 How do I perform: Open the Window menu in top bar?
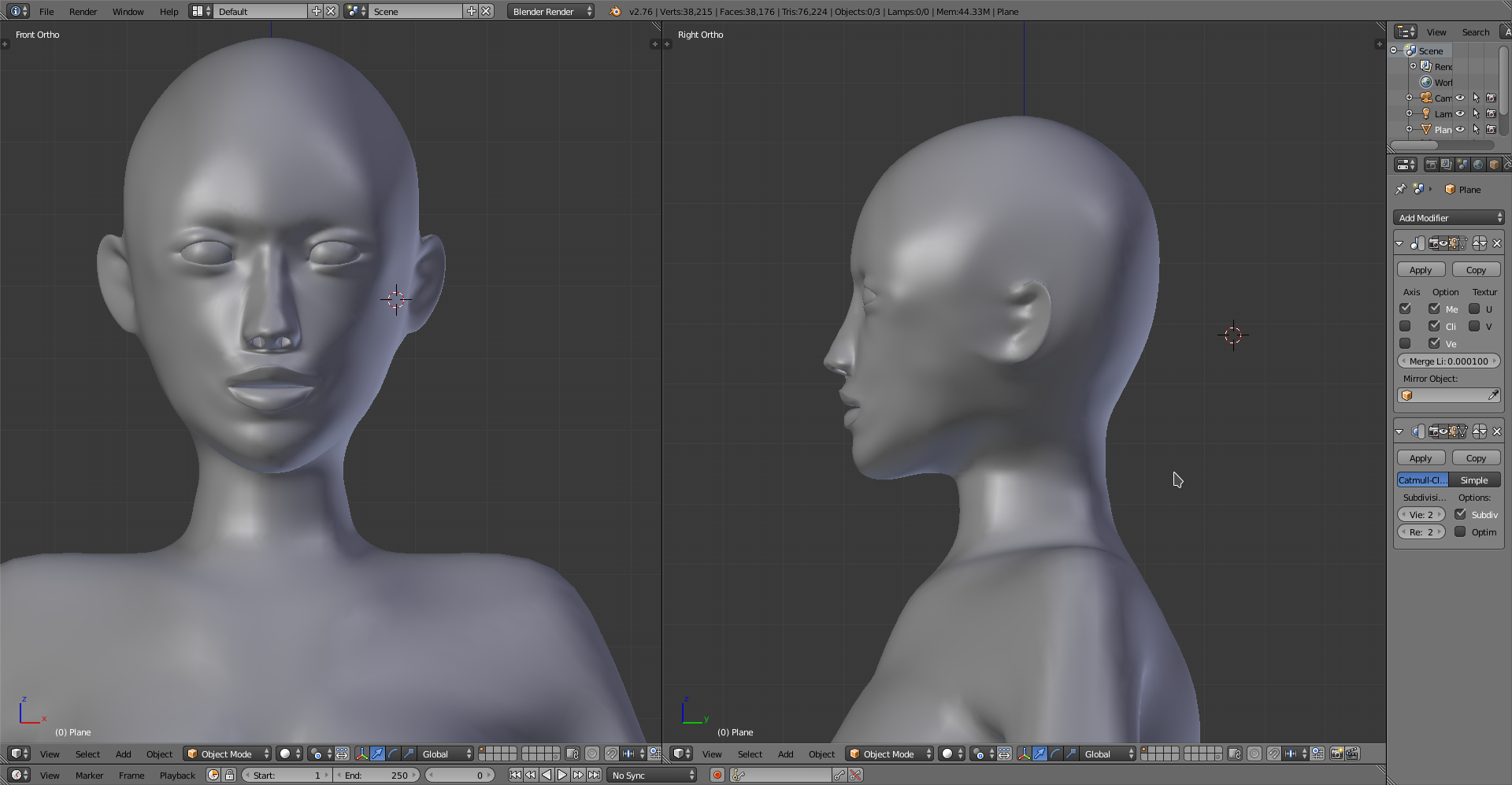pos(128,12)
